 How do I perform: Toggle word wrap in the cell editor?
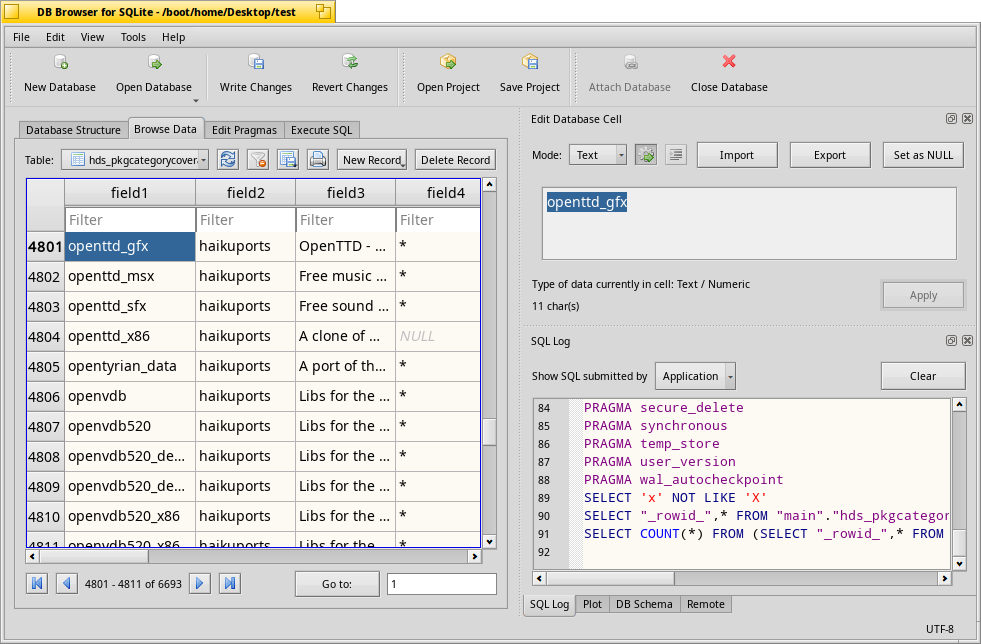click(x=676, y=155)
